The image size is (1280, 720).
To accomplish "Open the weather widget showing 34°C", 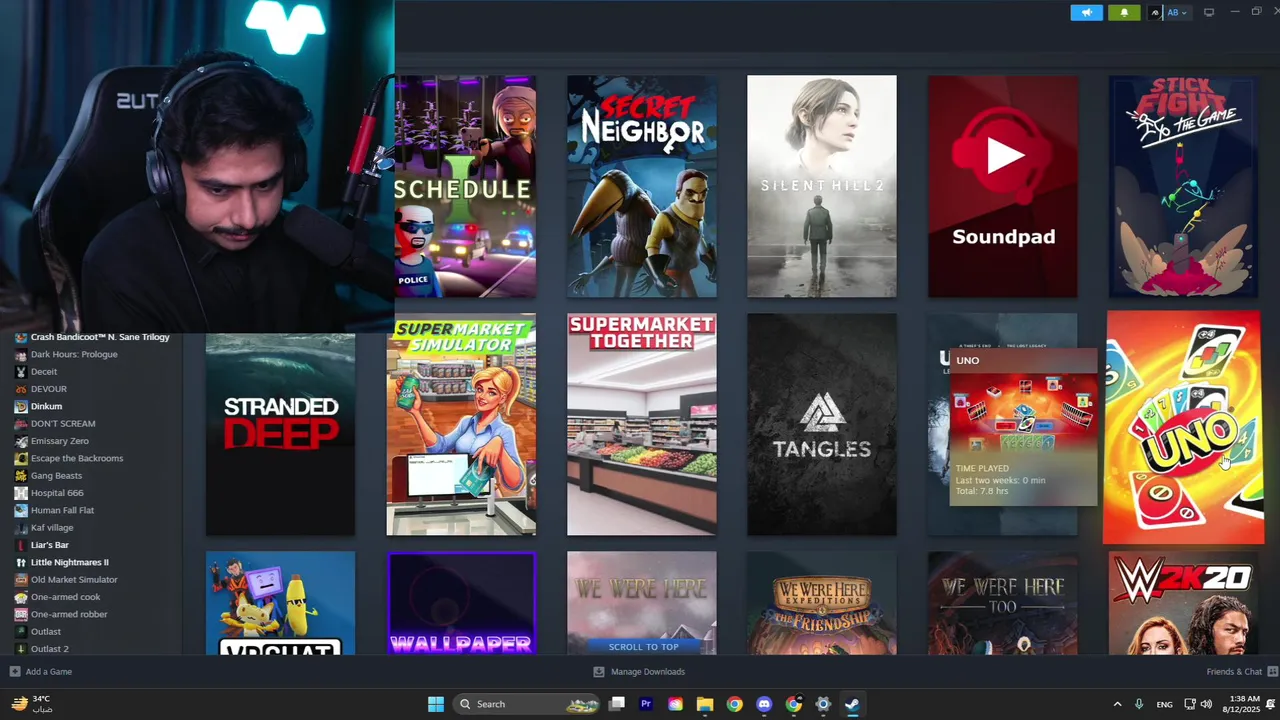I will pos(33,704).
